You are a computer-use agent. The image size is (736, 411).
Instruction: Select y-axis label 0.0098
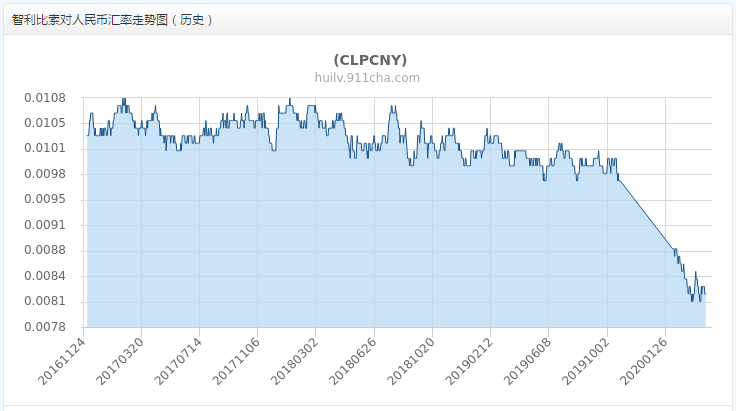tap(45, 174)
